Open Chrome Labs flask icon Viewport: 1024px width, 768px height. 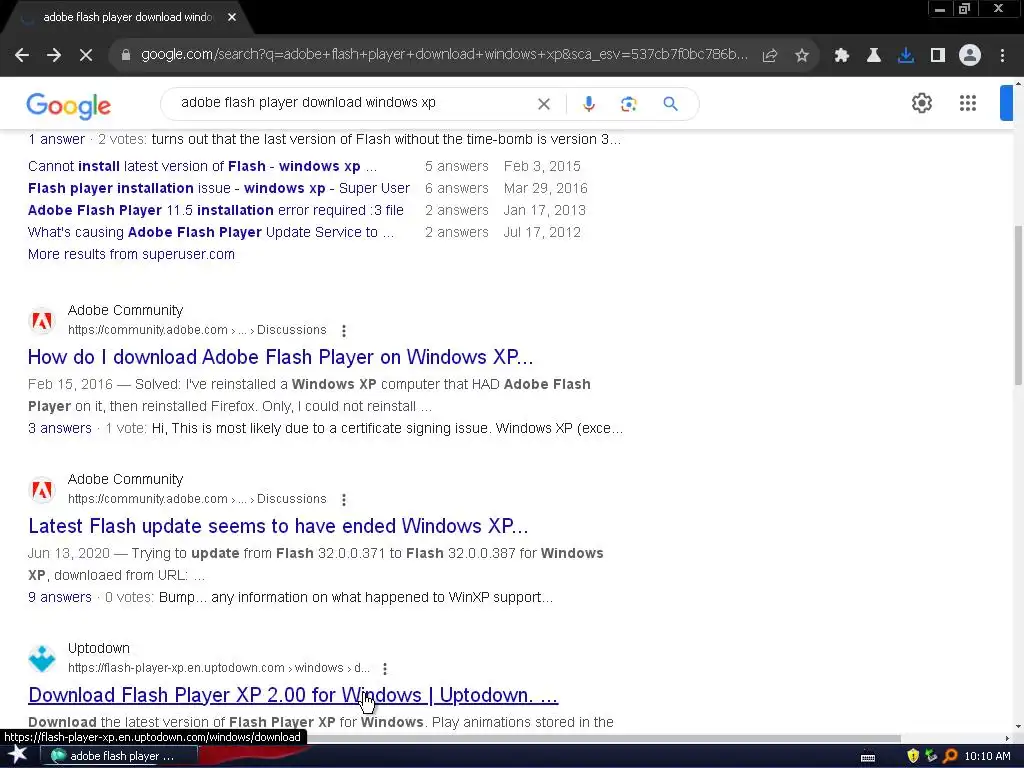[874, 56]
